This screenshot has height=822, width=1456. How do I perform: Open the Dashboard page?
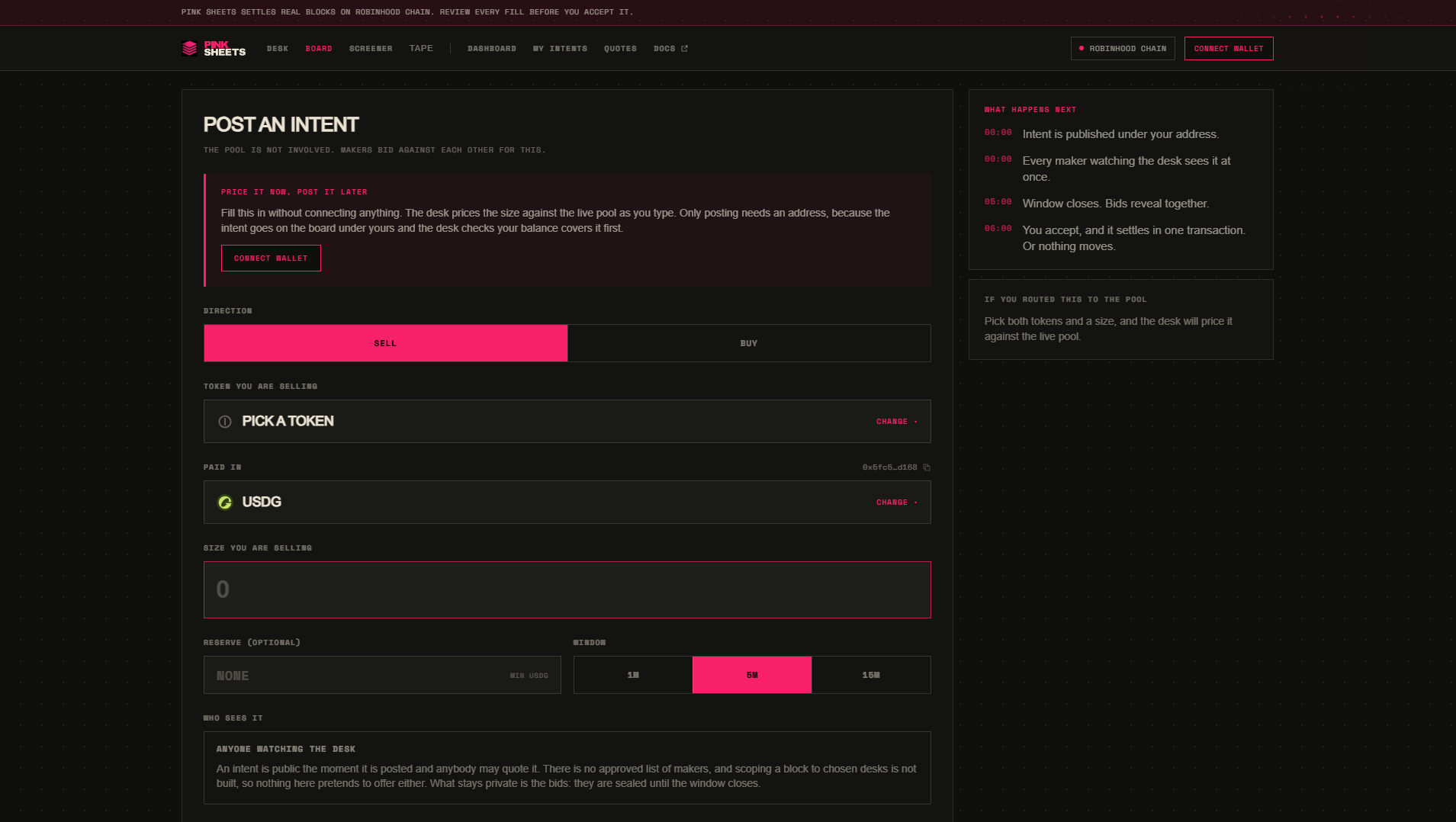[492, 49]
